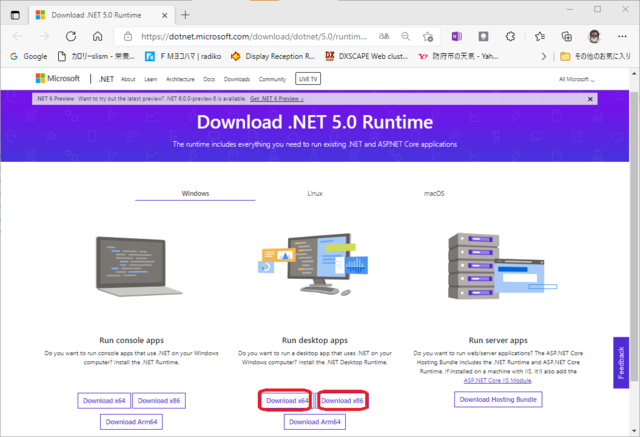Click the user profile avatar

594,36
